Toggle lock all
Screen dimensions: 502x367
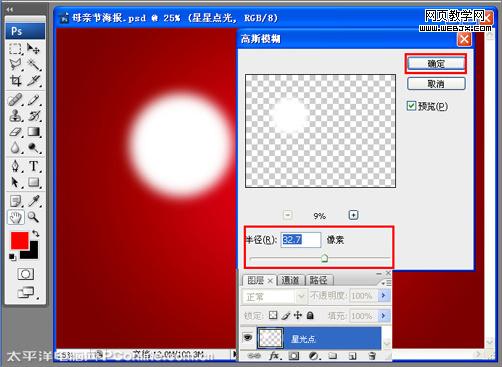(310, 315)
